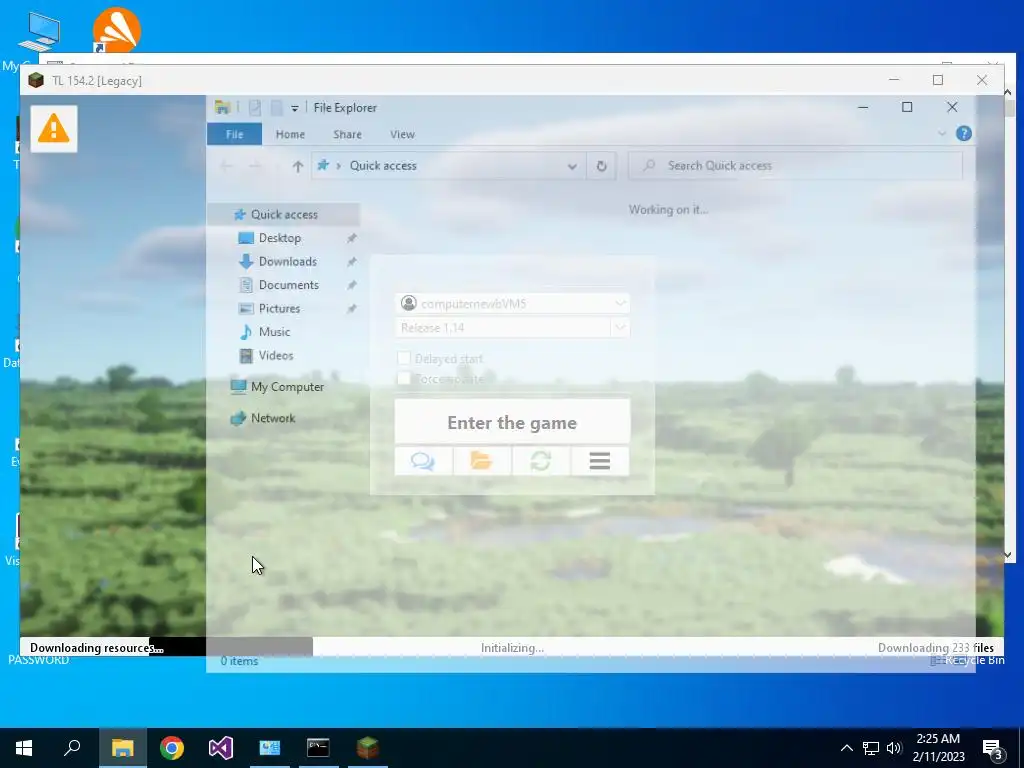1024x768 pixels.
Task: Open the File ribbon tab
Action: [x=234, y=135]
